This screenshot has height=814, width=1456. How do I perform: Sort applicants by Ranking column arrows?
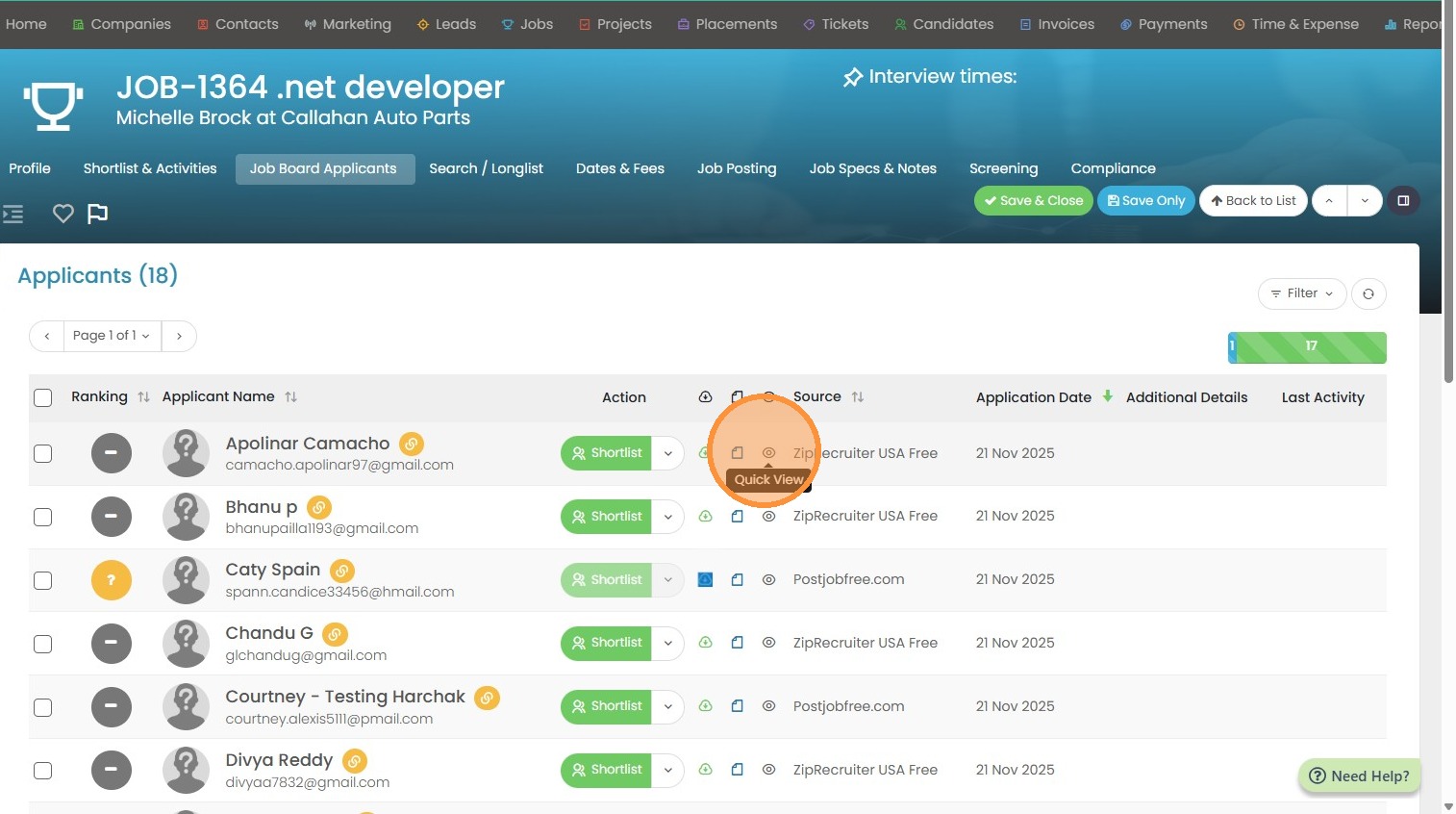click(143, 397)
